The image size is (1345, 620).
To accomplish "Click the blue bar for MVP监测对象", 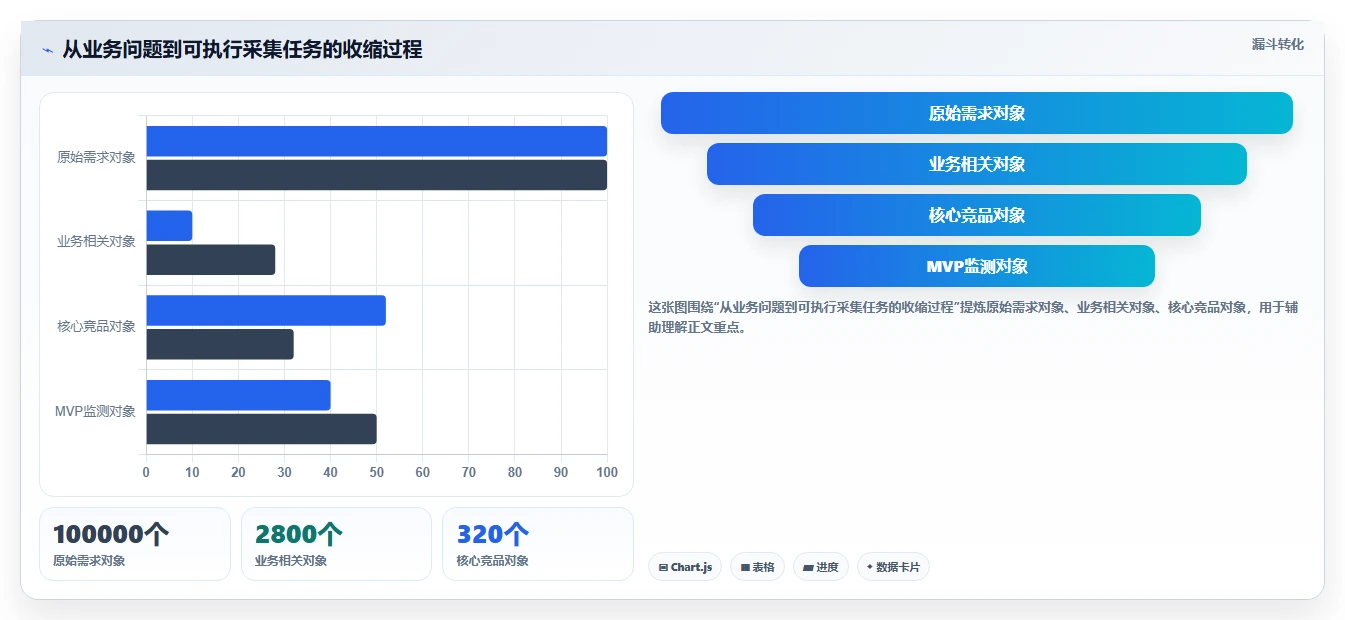I will coord(238,395).
